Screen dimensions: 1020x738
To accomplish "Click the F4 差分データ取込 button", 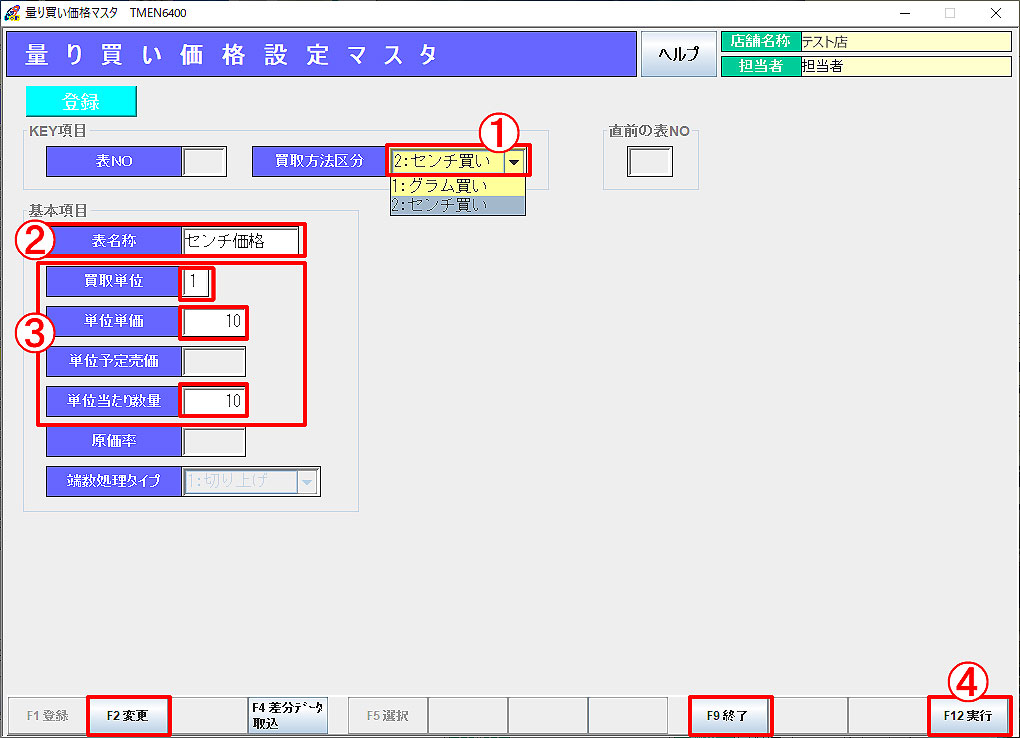I will (287, 715).
